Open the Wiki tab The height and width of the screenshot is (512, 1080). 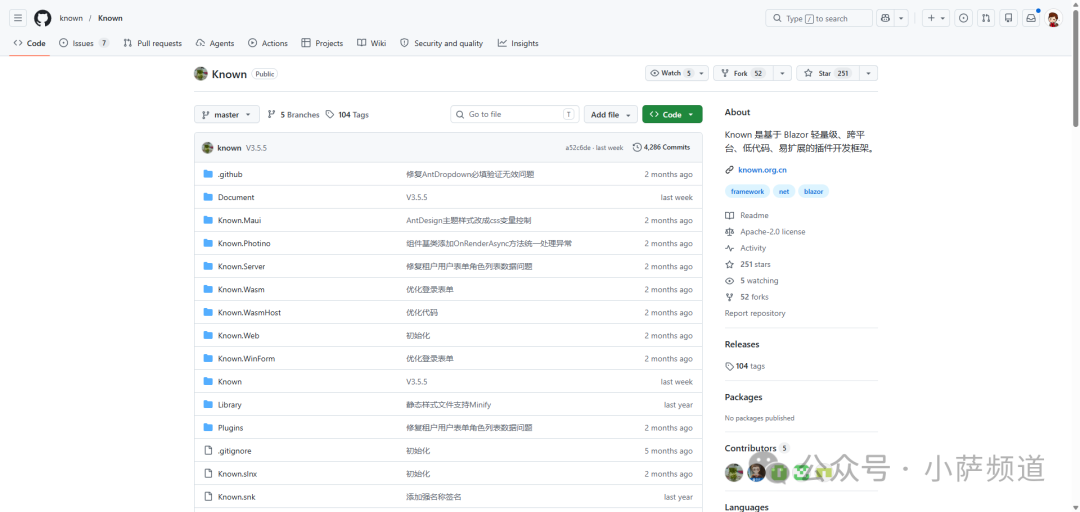[x=371, y=43]
